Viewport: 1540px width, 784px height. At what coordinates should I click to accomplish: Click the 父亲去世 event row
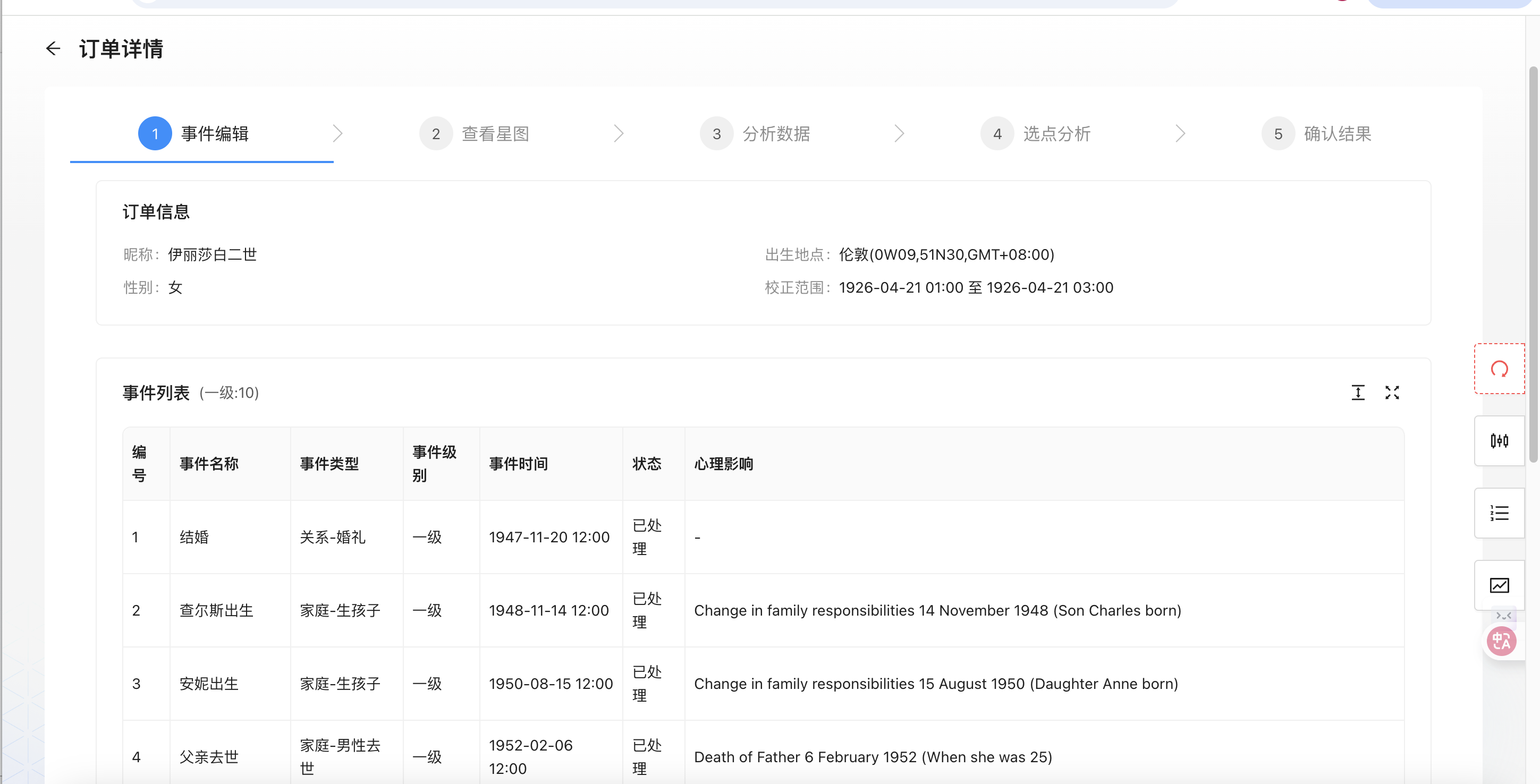click(209, 757)
